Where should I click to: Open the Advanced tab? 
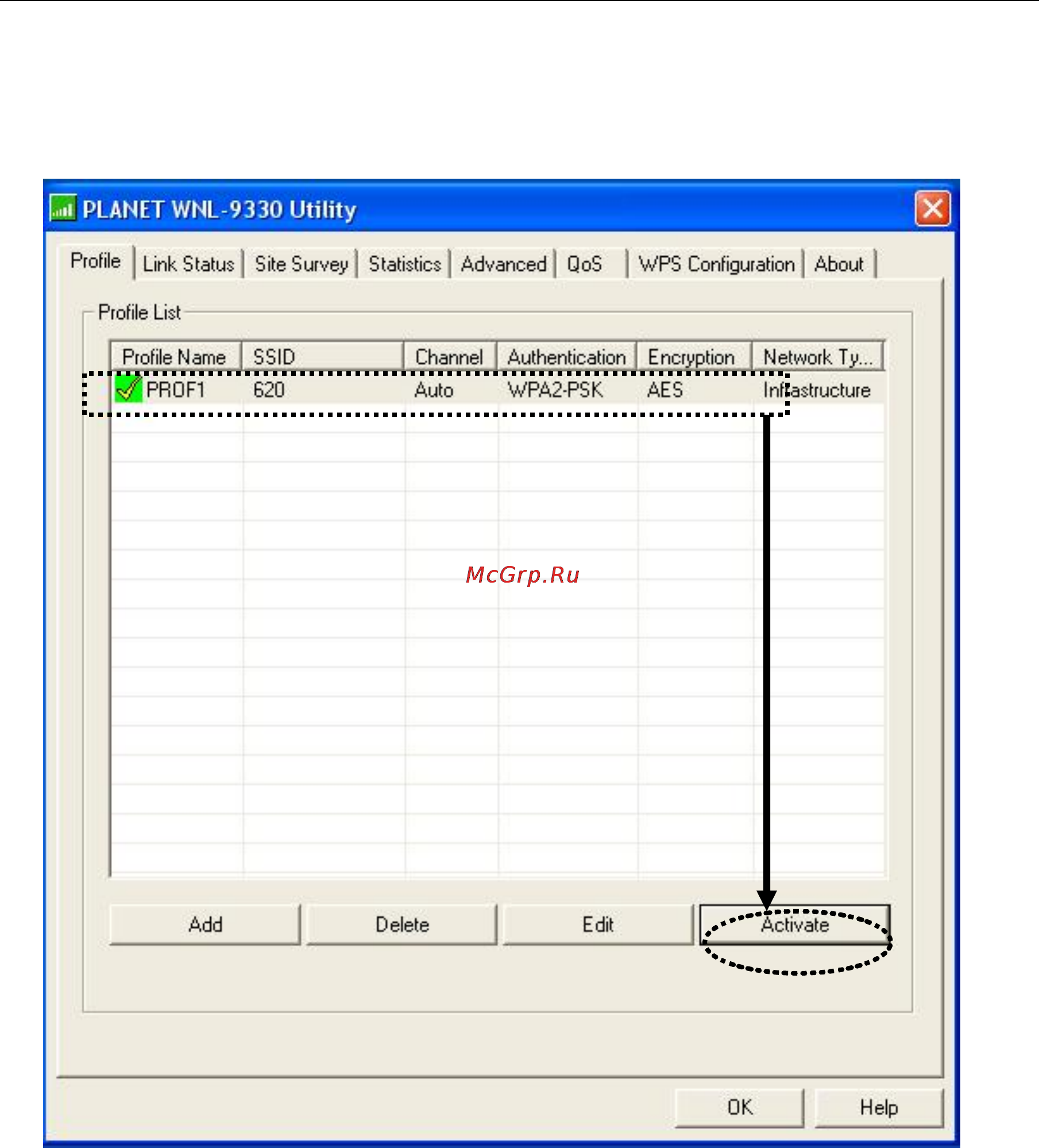[x=503, y=264]
